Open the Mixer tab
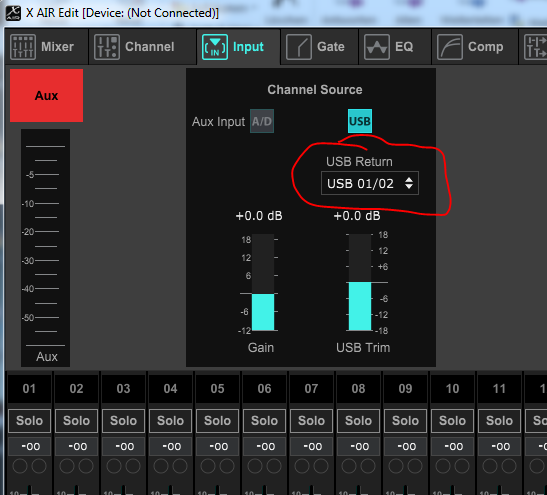 (46, 47)
